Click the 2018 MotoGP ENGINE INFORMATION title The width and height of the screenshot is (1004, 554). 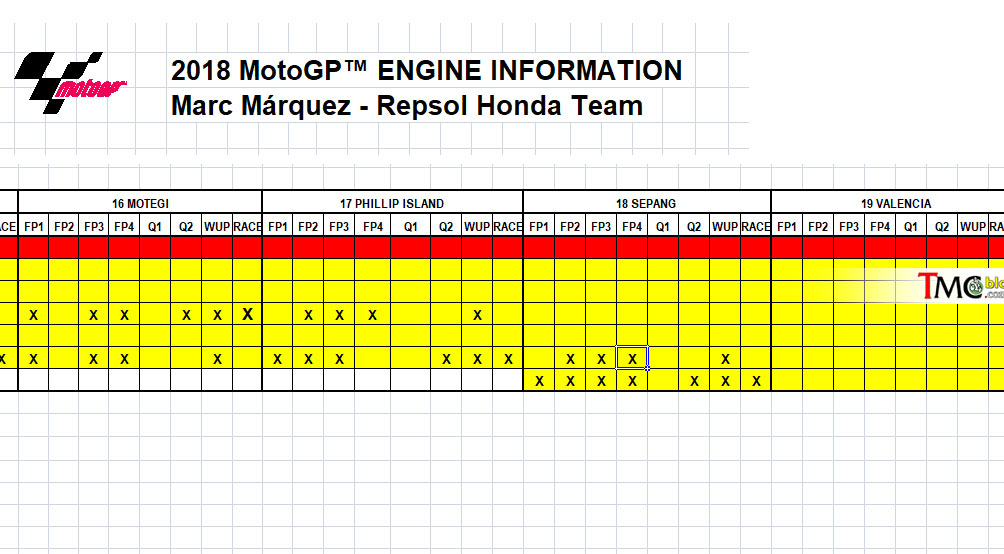pyautogui.click(x=426, y=70)
